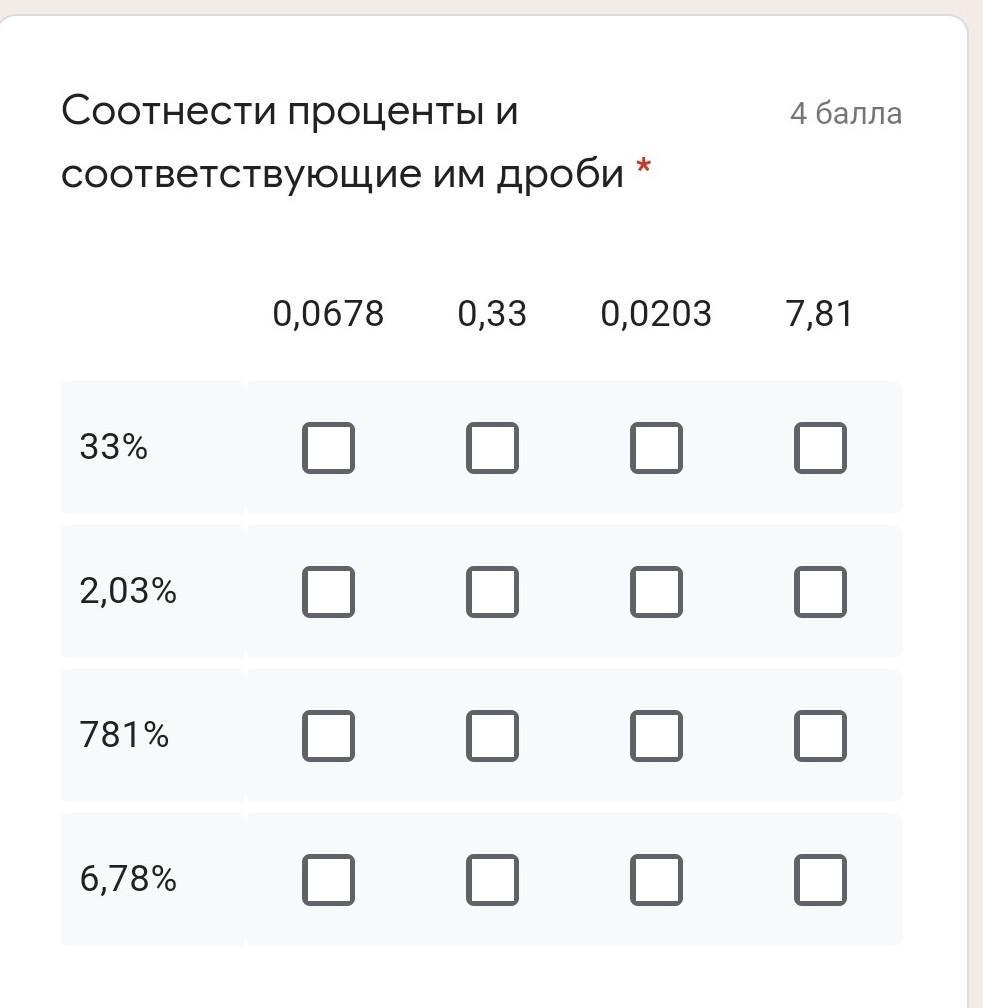Click the 7,81 column header
Screen dimensions: 983x1008
820,314
